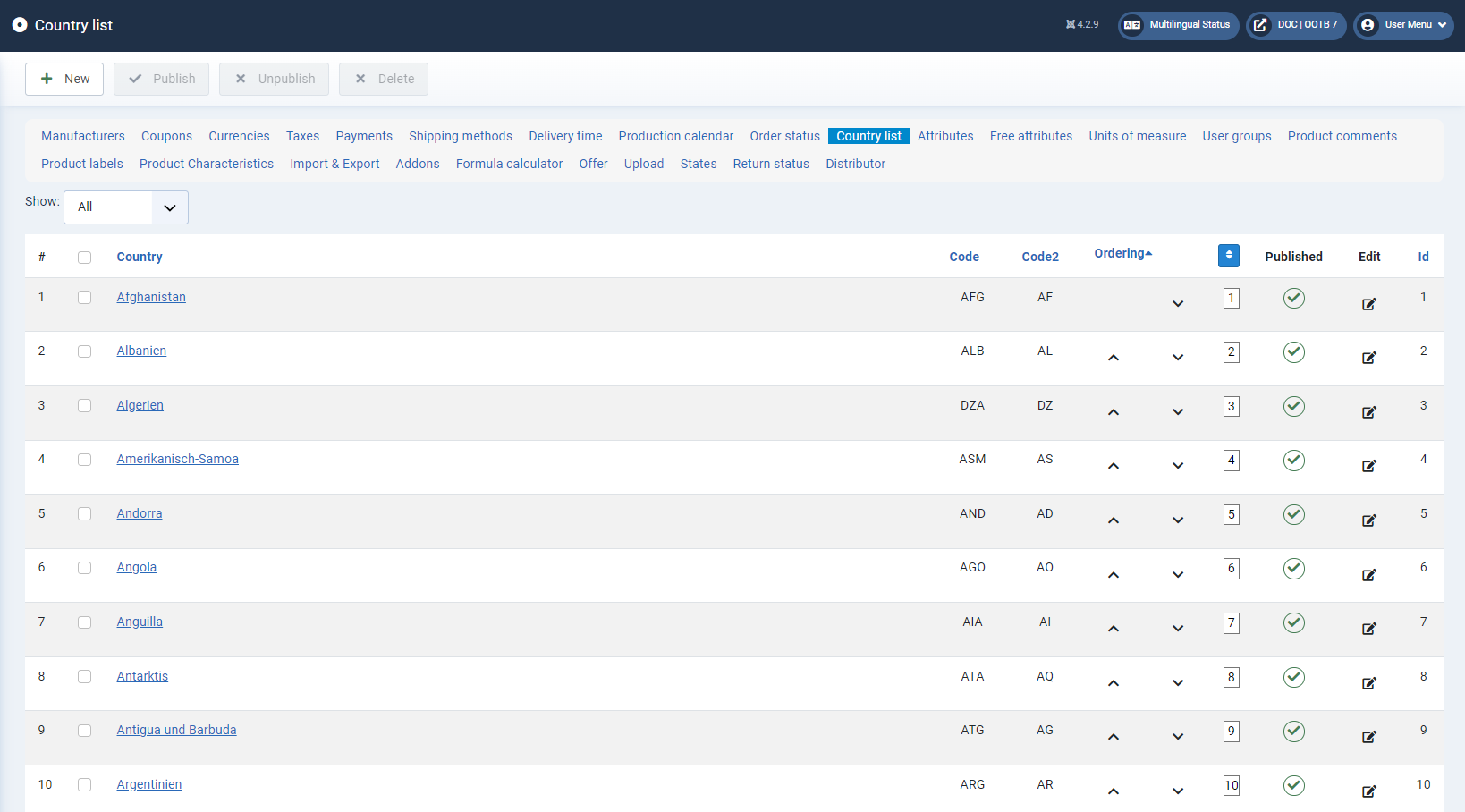
Task: Open the Import & Export tab
Action: 334,164
